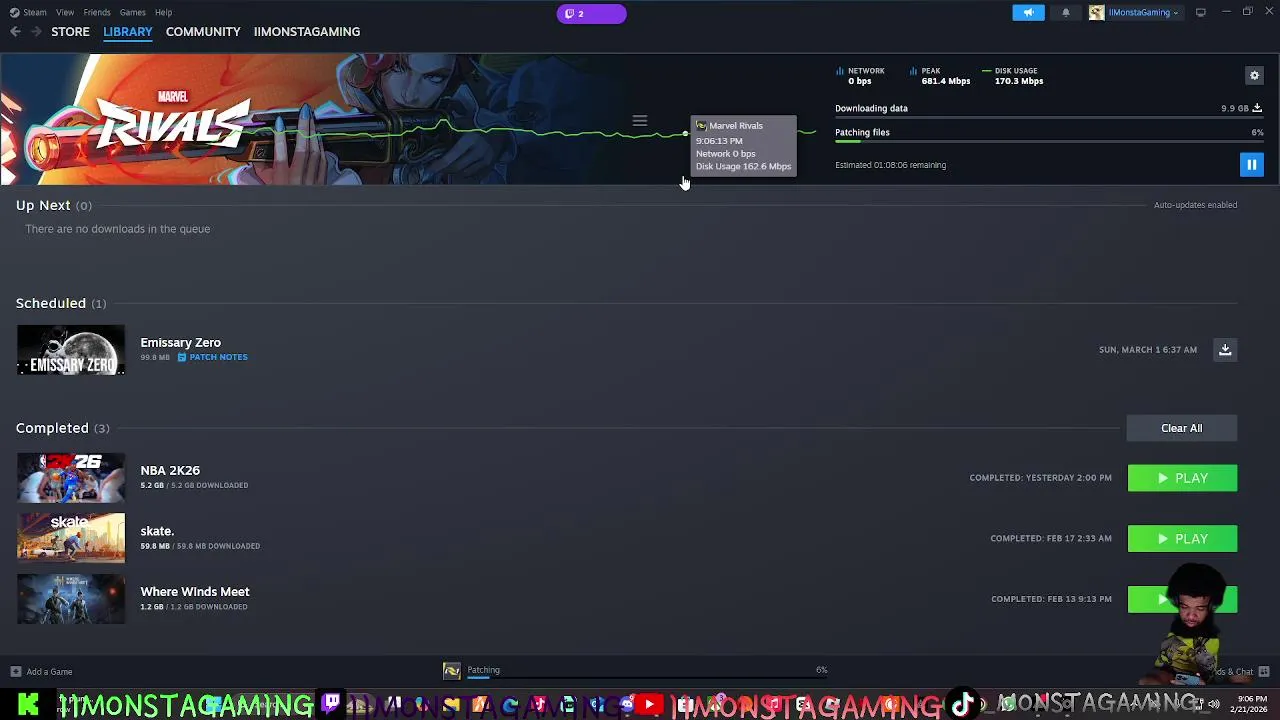
Task: Click the Patching files progress bar
Action: (x=1049, y=142)
